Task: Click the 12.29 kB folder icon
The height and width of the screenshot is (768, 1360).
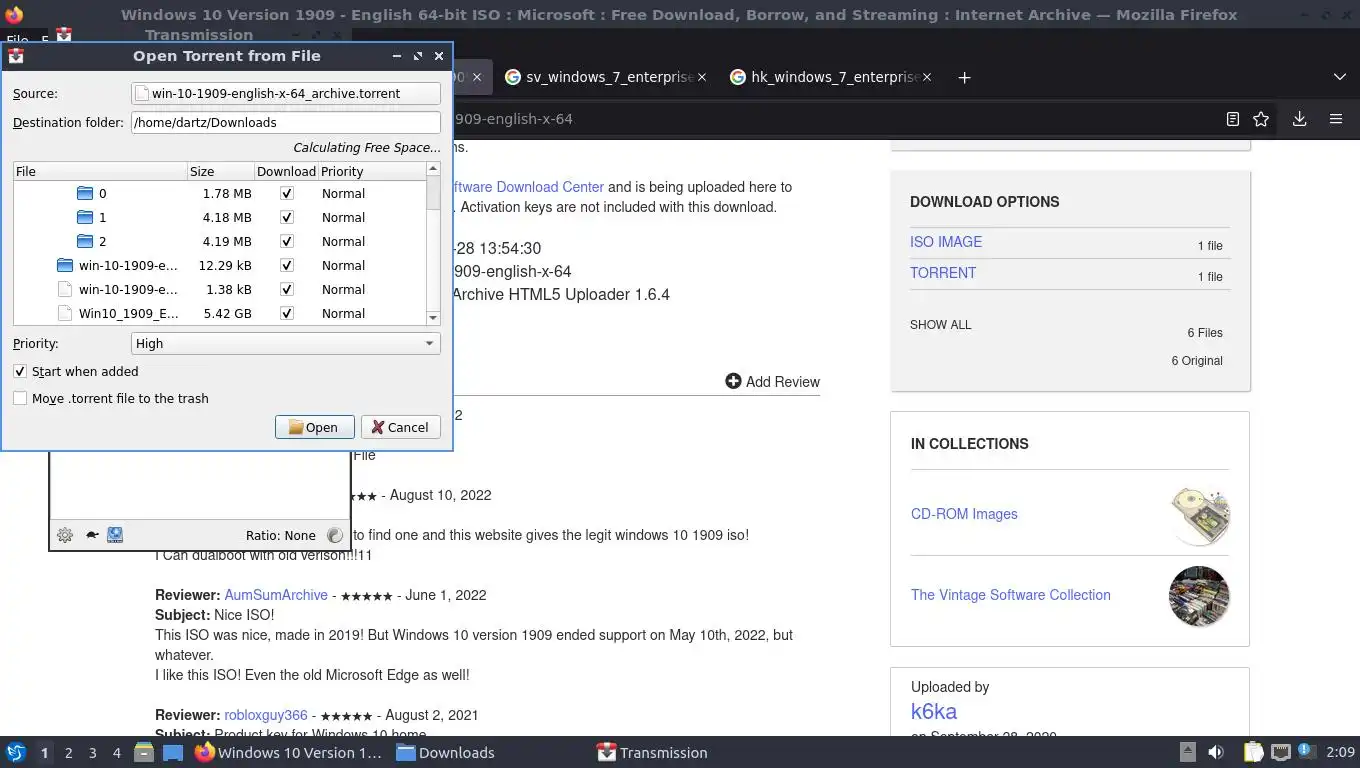Action: 65,265
